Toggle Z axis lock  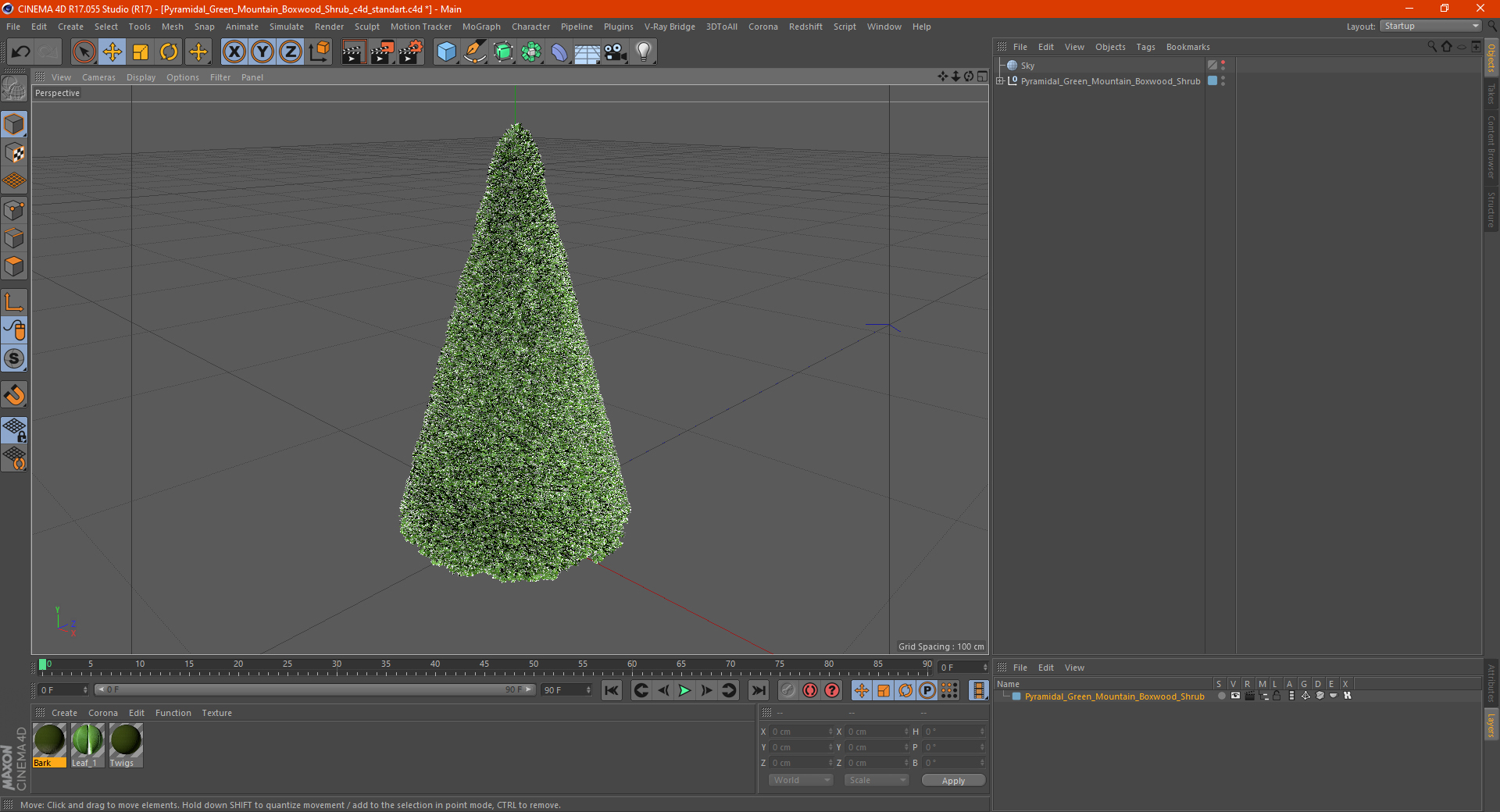coord(291,52)
